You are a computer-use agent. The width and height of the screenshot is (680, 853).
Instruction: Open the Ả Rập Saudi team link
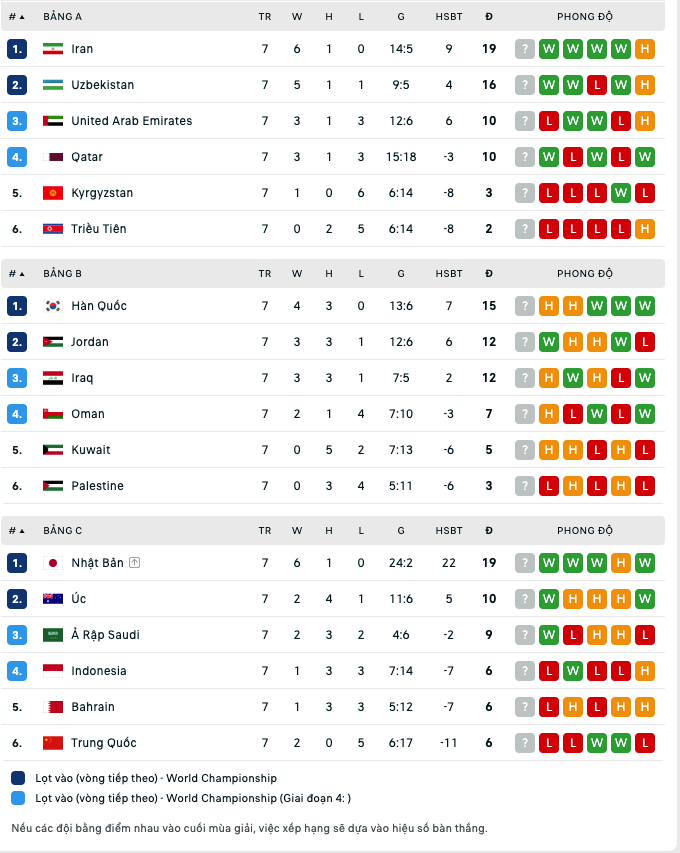[105, 635]
